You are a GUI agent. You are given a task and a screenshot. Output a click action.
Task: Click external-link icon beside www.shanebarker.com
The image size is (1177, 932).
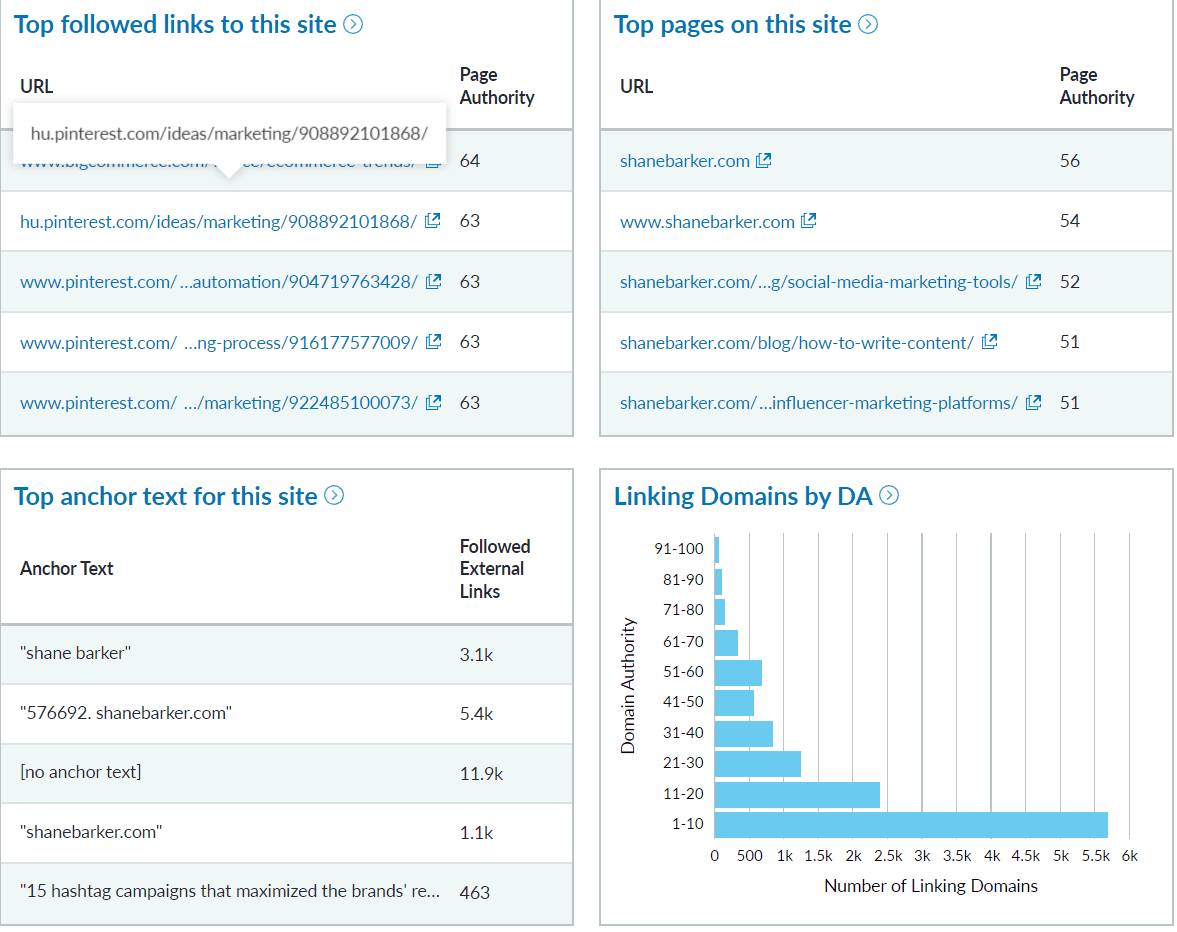click(x=808, y=221)
